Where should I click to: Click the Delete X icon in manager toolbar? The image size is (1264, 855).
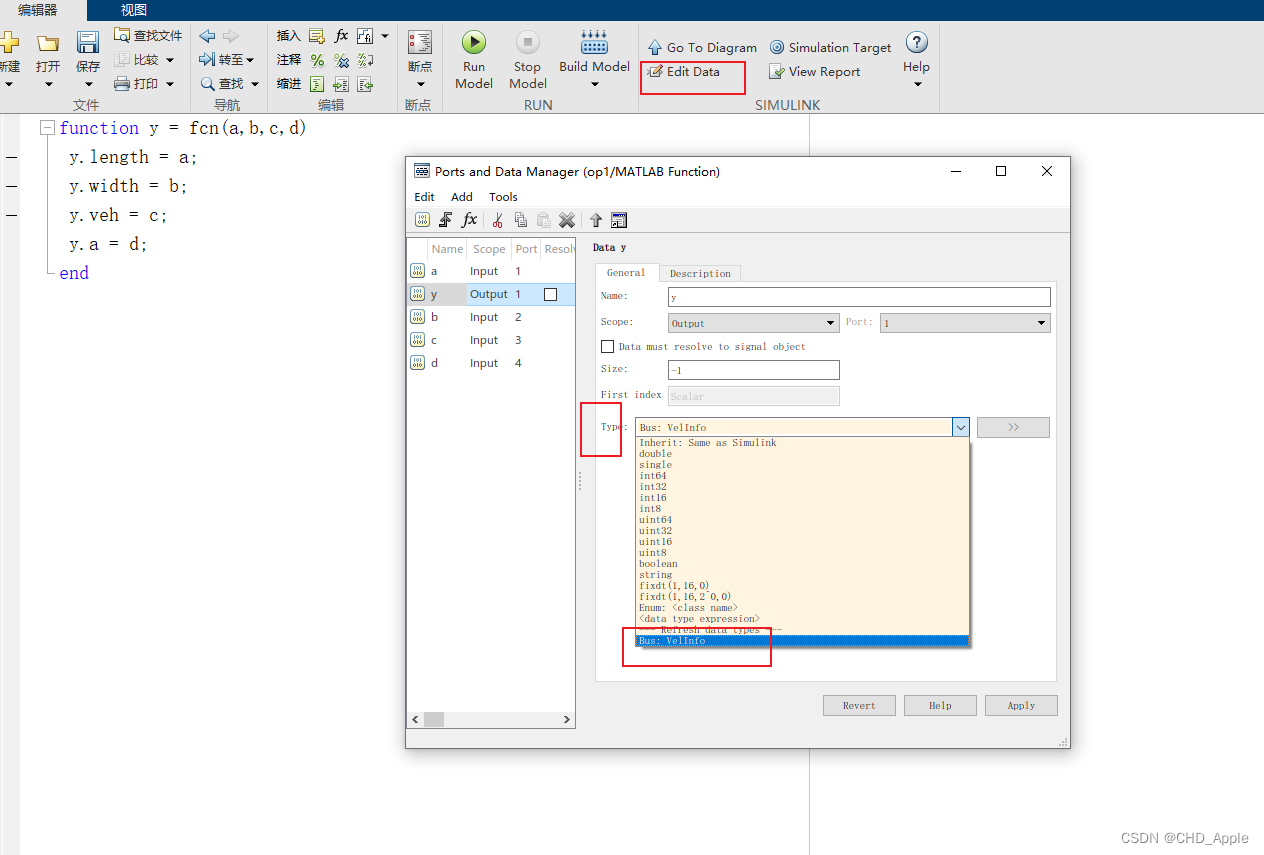tap(567, 220)
